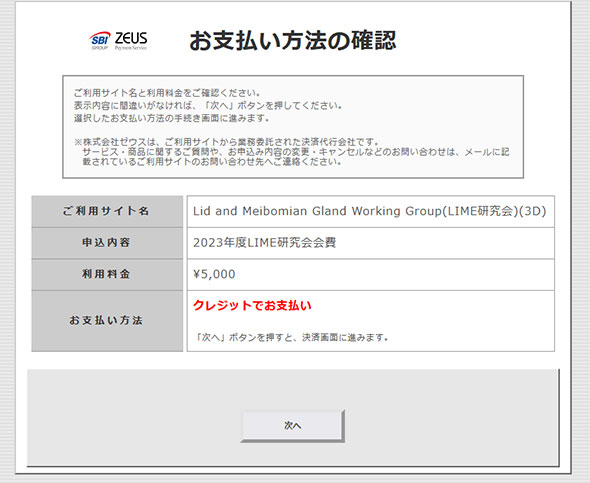Click the SBI Group logo
The image size is (590, 483).
[100, 40]
